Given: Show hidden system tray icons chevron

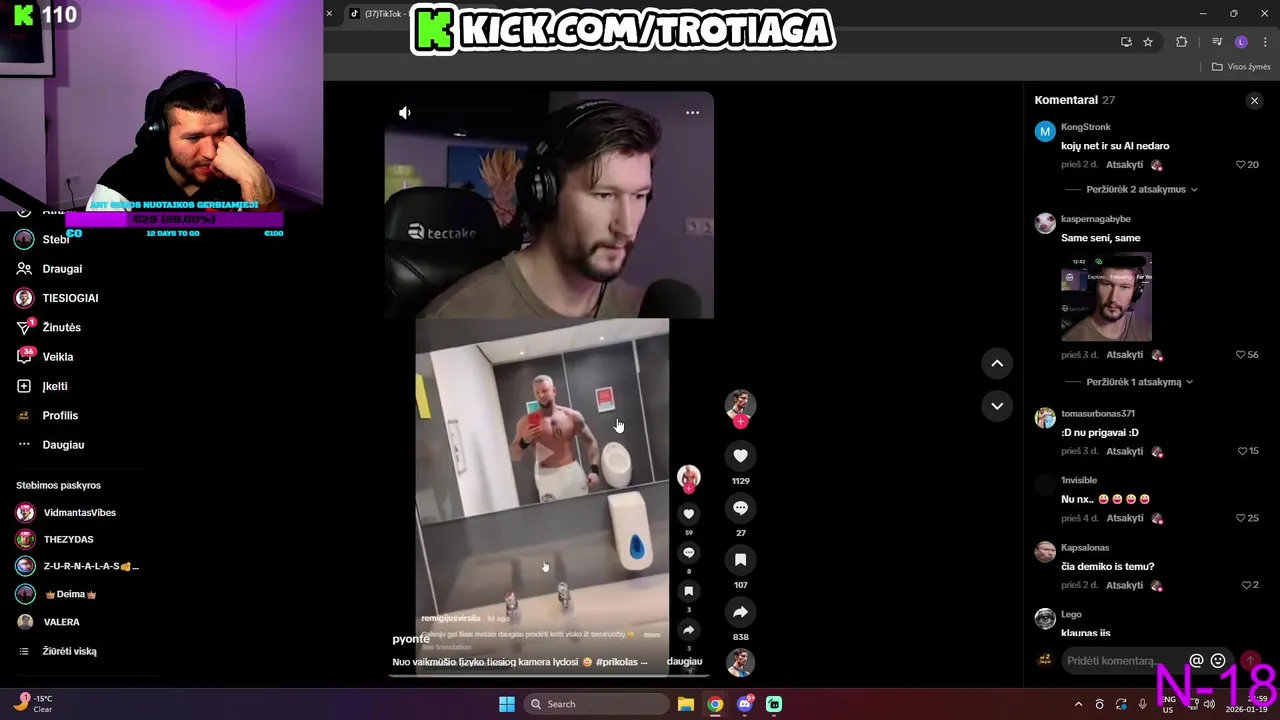Looking at the screenshot, I should [1078, 704].
